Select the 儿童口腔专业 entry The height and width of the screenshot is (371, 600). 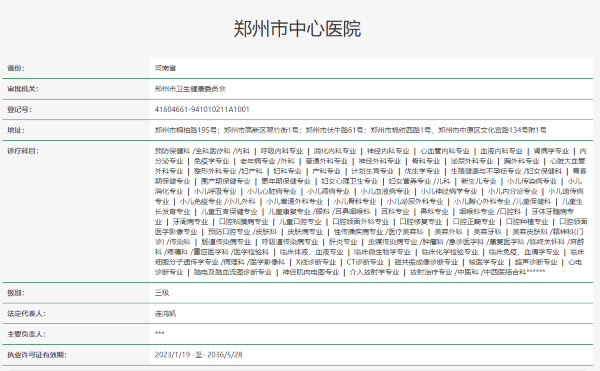(x=300, y=222)
